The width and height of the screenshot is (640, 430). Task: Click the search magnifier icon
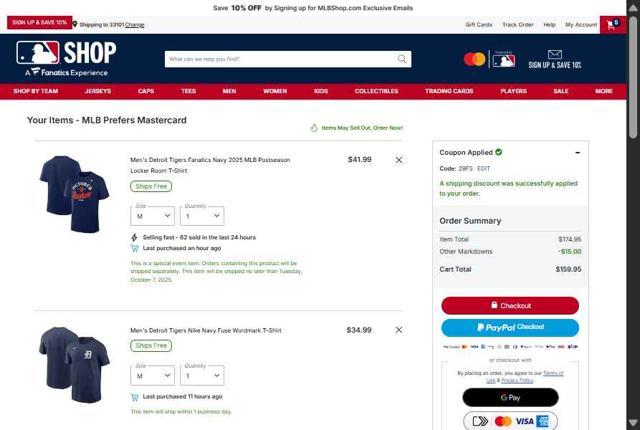click(x=402, y=59)
